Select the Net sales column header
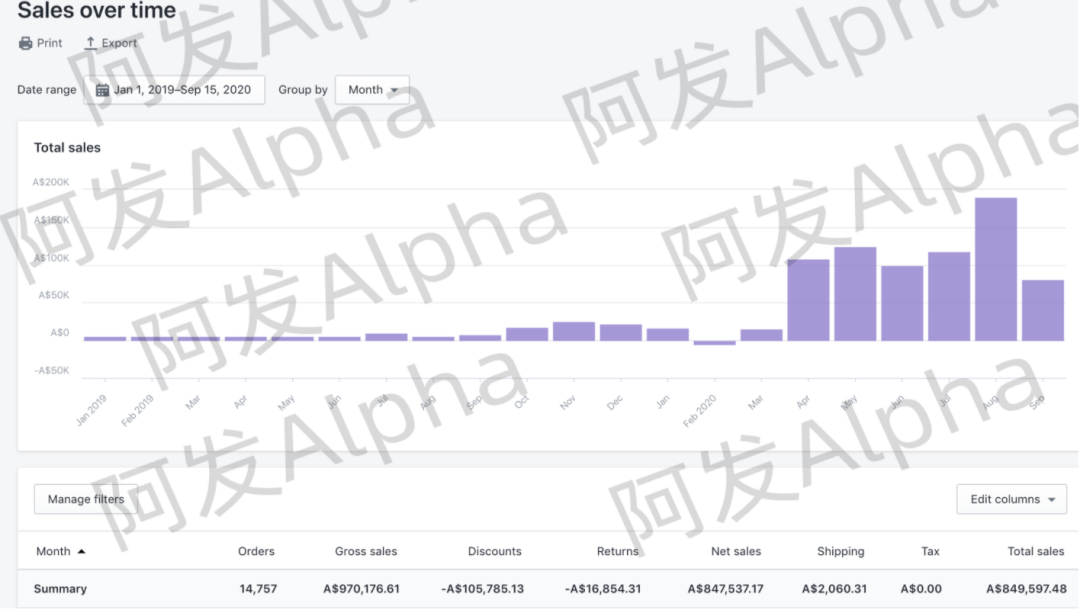This screenshot has width=1080, height=616. pyautogui.click(x=735, y=551)
